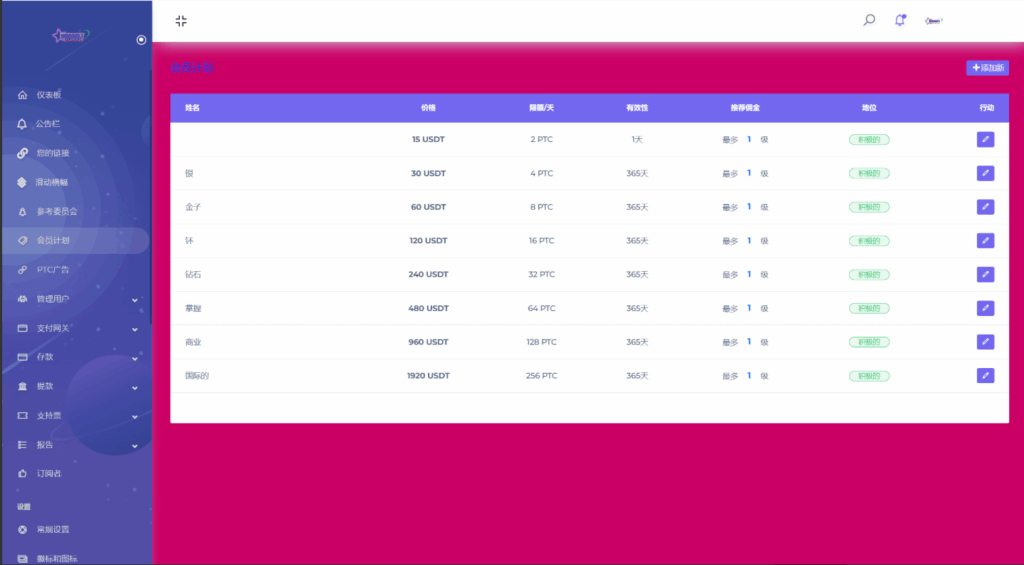1024x565 pixels.
Task: Click the status badge in 金子 row
Action: coord(868,207)
